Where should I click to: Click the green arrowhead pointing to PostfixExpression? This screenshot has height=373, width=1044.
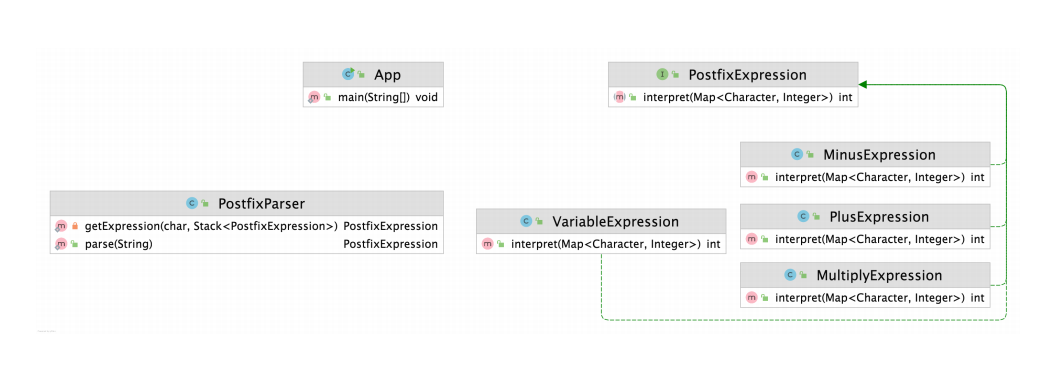[863, 85]
